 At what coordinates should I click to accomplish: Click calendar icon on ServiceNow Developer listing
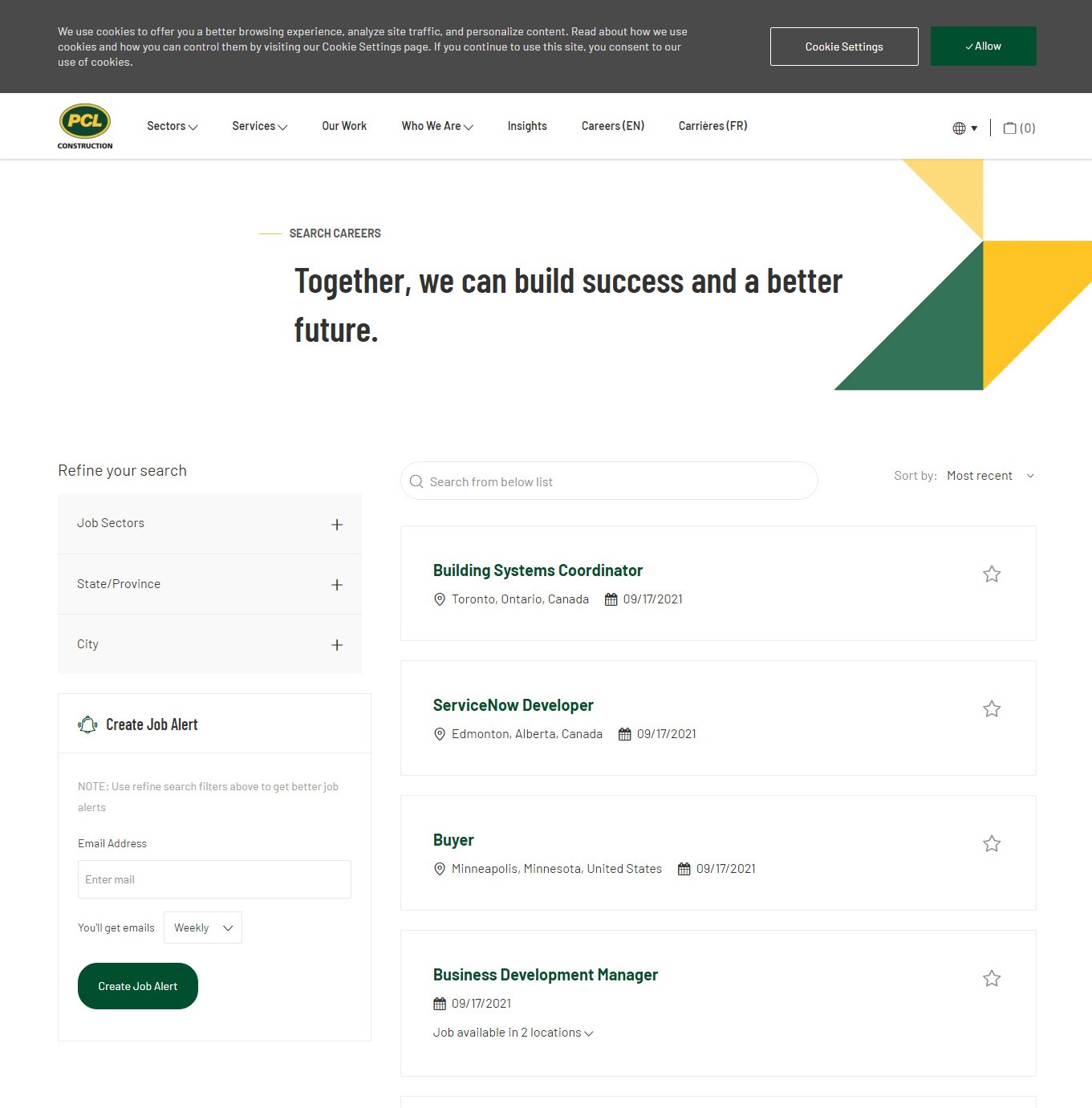624,734
